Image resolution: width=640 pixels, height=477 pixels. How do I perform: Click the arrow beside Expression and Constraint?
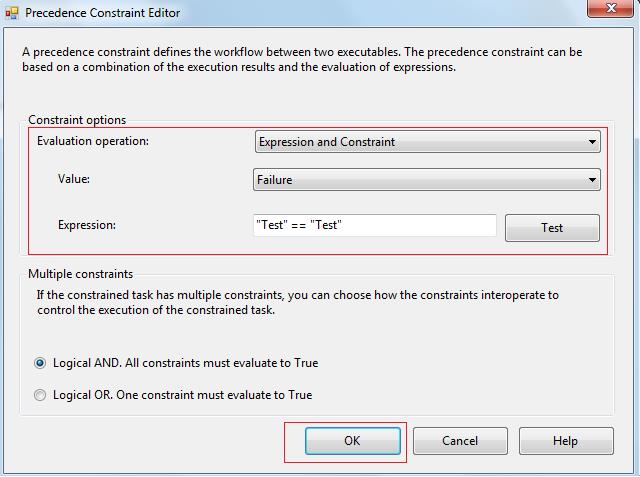(592, 142)
